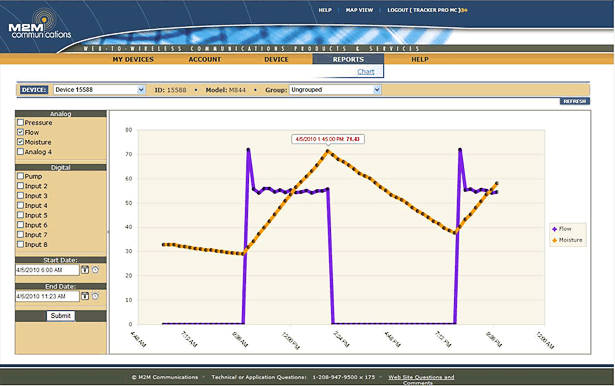The image size is (615, 386).
Task: Uncheck the Flow checkbox
Action: 20,132
